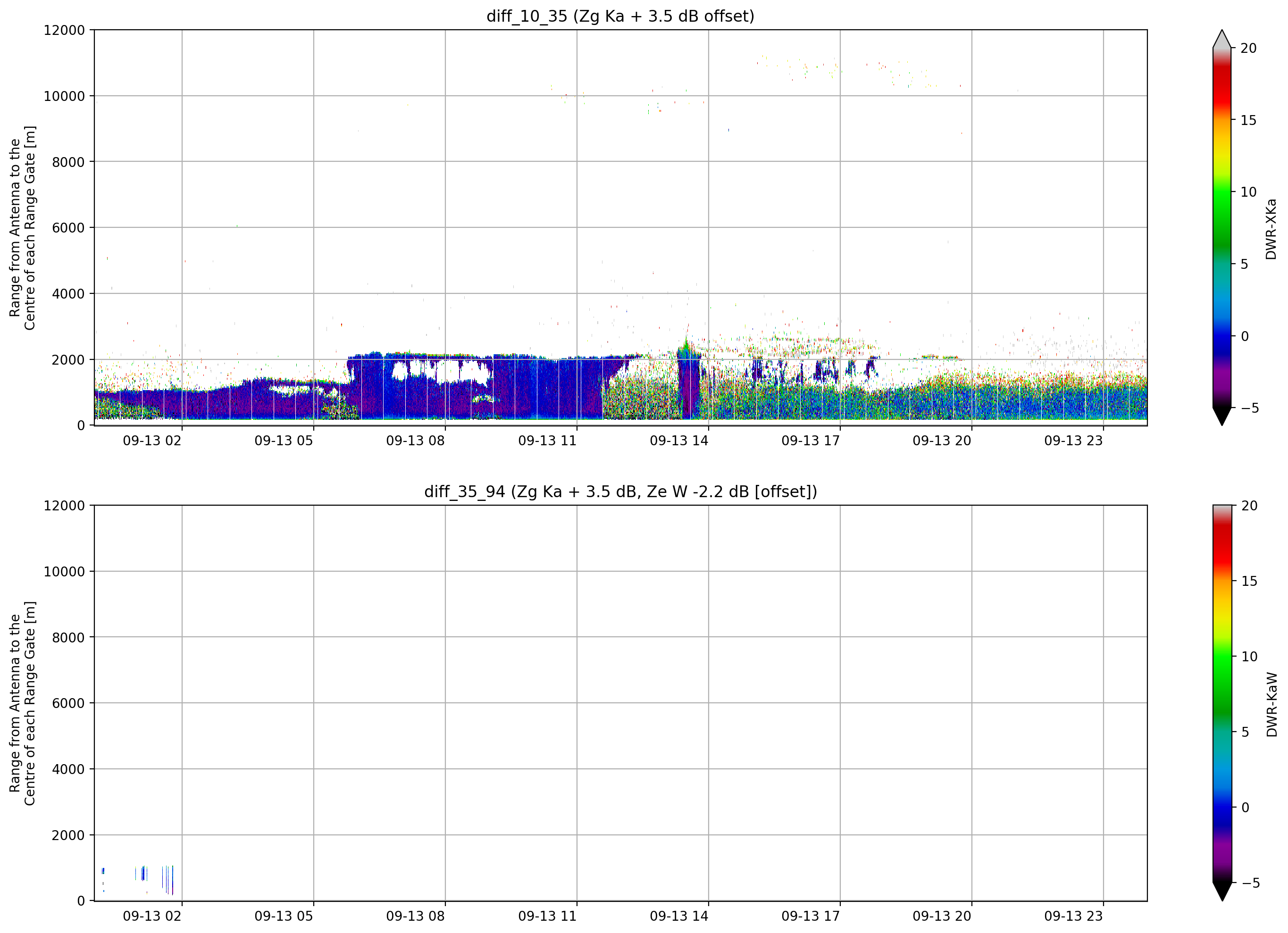Click the "diff_10_35 (Zg Ka + 3.5 dB offset)" title
Screen dimensions: 1288x933
pyautogui.click(x=620, y=17)
